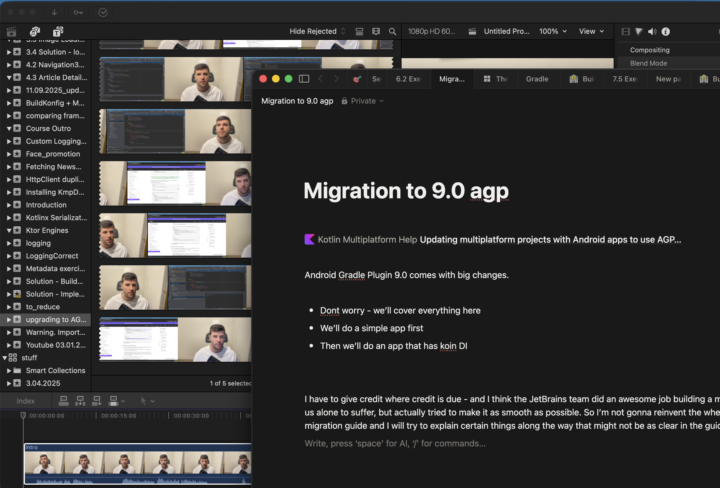This screenshot has height=488, width=720.
Task: Switch to the 6.2 Exe Notion tab
Action: click(408, 79)
